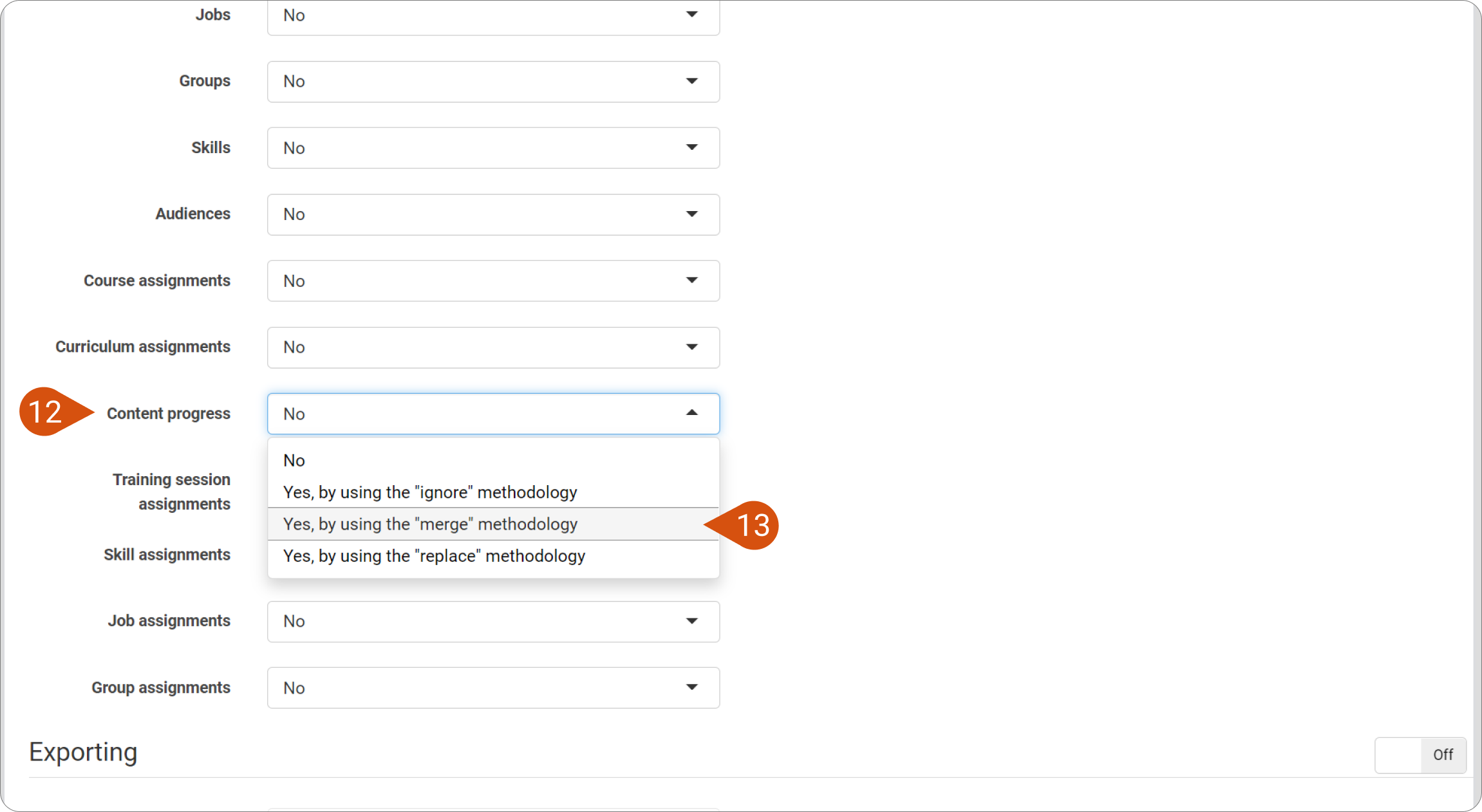Click the Exporting section heading

[x=83, y=752]
